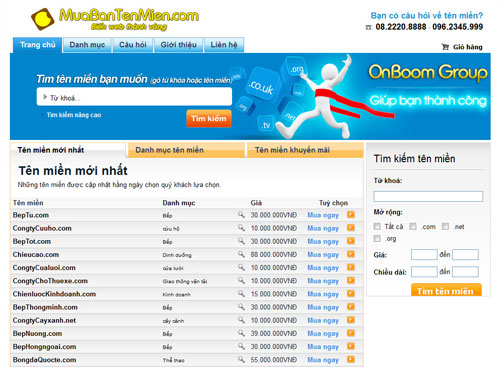Click the Giỏ hàng cart link text
The image size is (500, 367).
468,47
